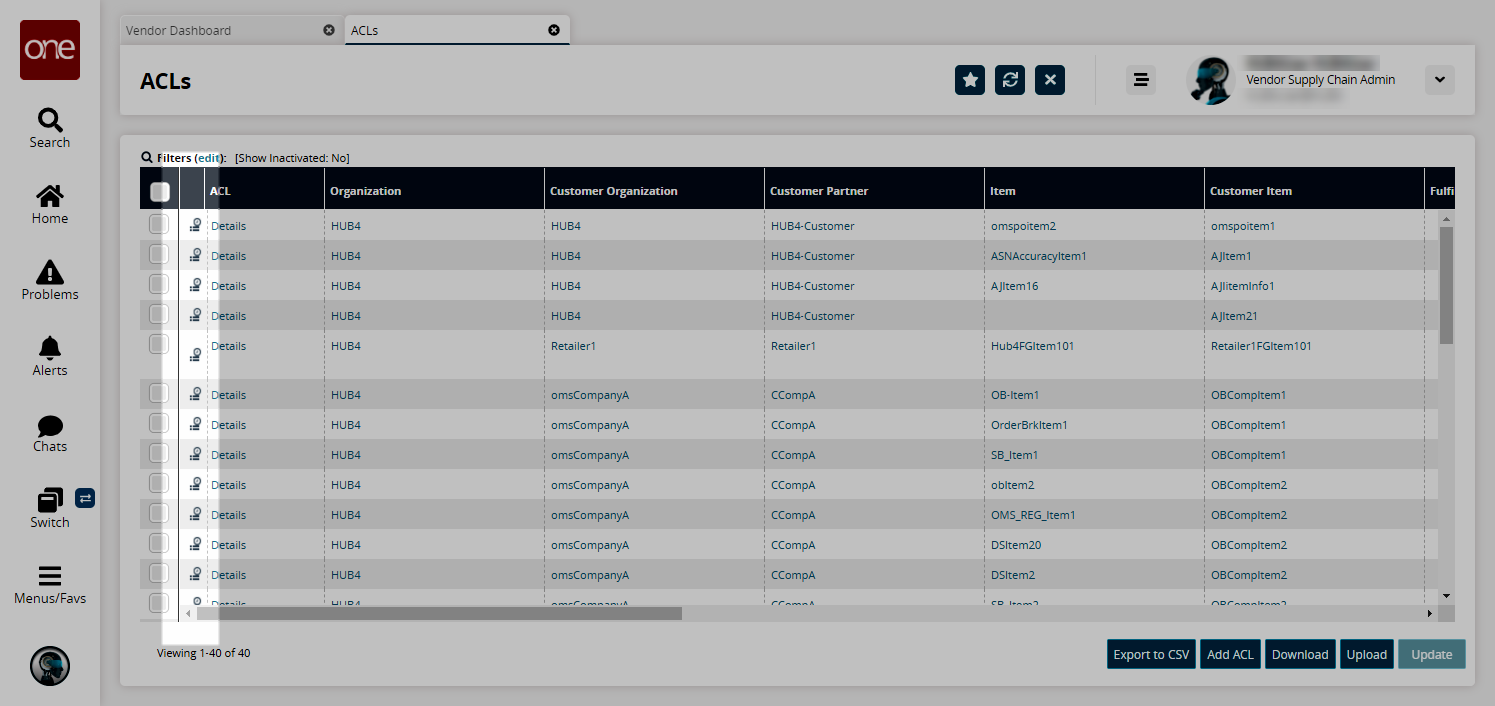The width and height of the screenshot is (1495, 706).
Task: Open the header list menu button
Action: click(1140, 80)
